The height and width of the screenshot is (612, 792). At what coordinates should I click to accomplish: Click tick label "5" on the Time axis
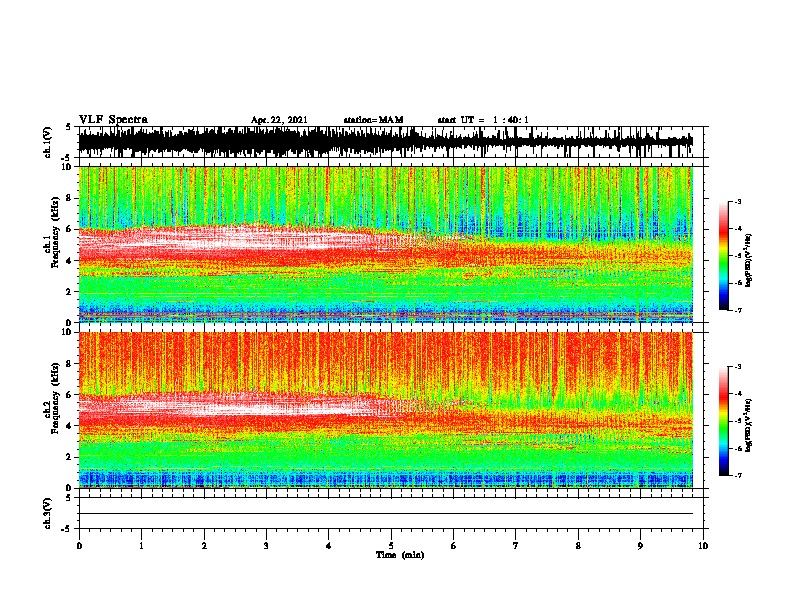point(391,546)
